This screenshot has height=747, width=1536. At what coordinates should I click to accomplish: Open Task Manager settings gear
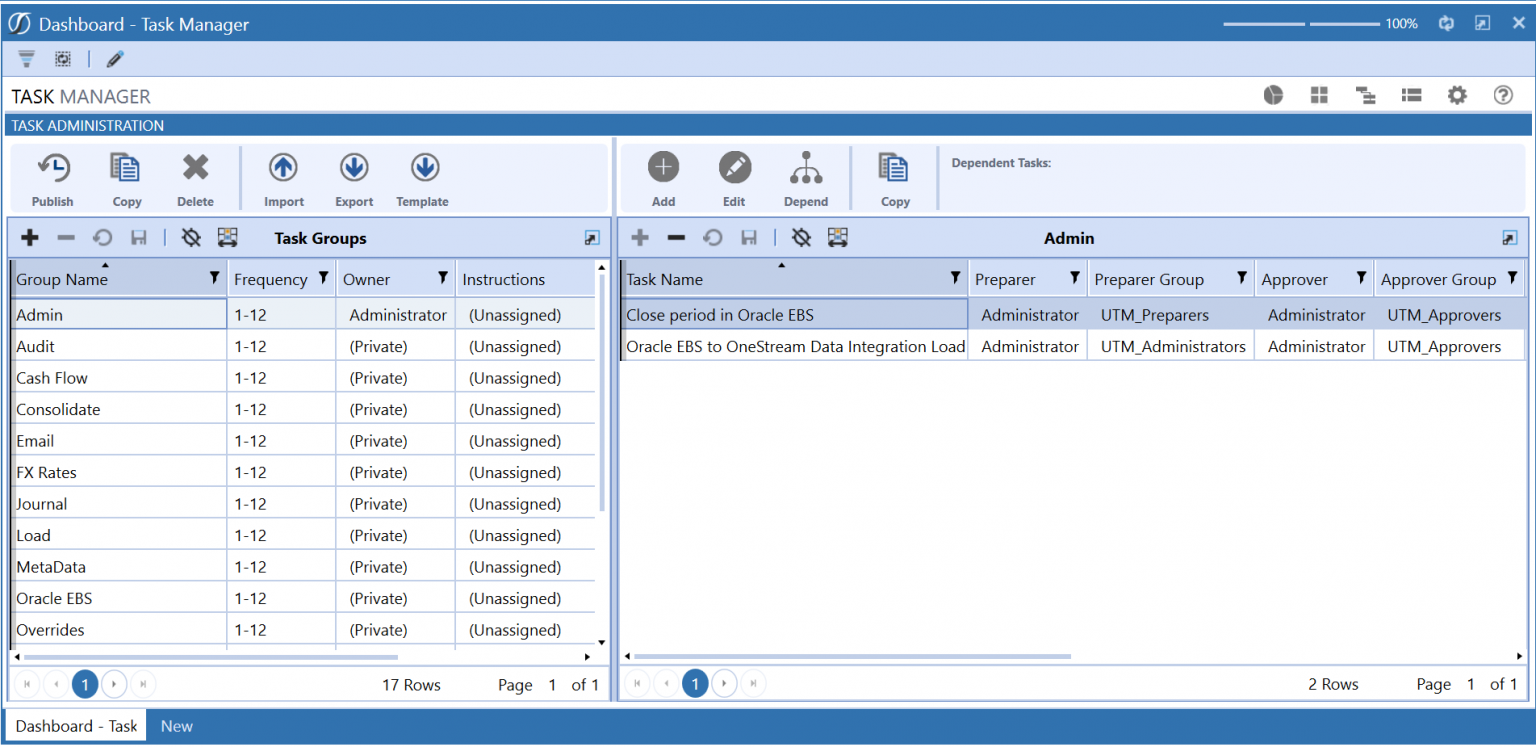click(x=1457, y=94)
